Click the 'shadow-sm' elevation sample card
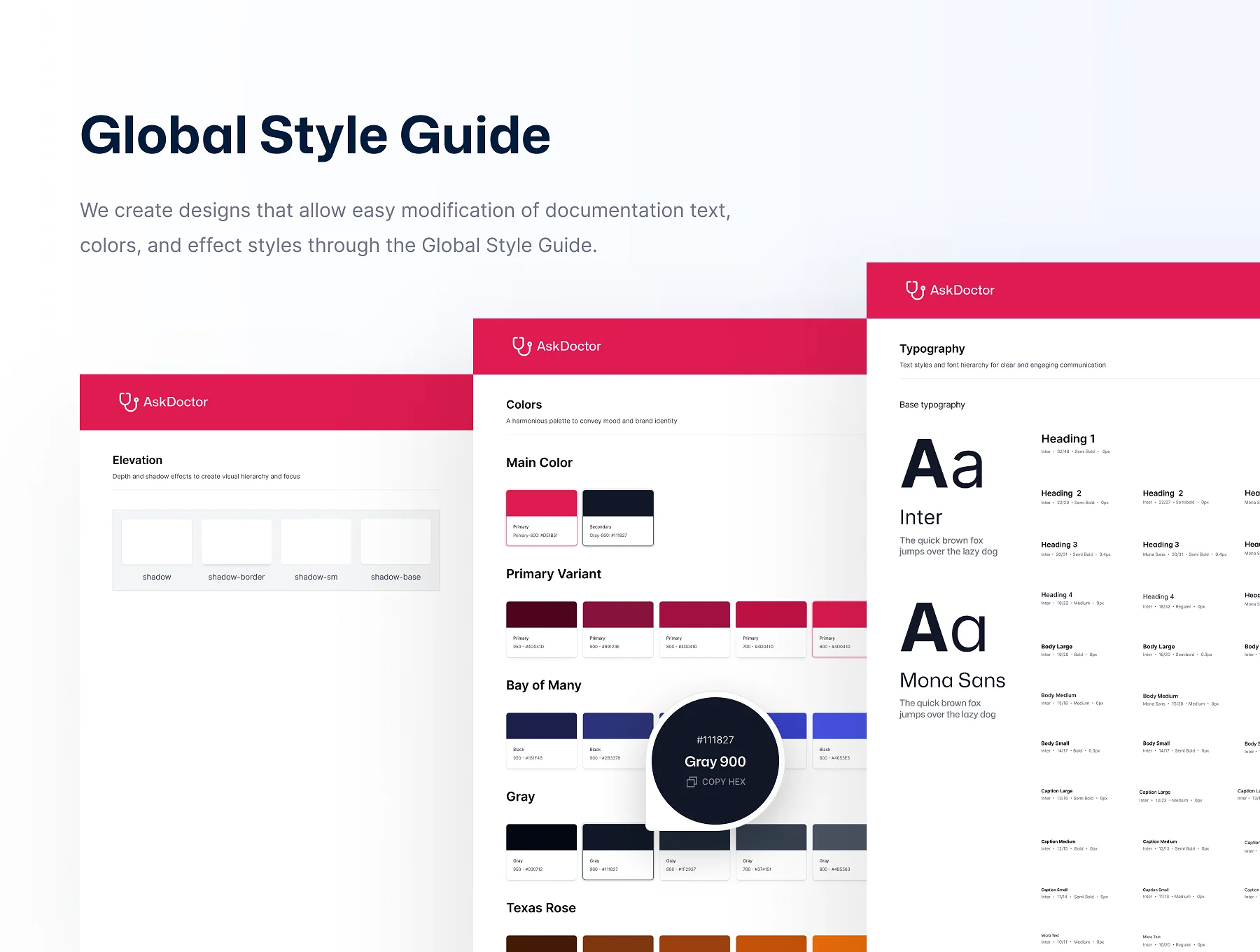1260x952 pixels. pos(316,542)
